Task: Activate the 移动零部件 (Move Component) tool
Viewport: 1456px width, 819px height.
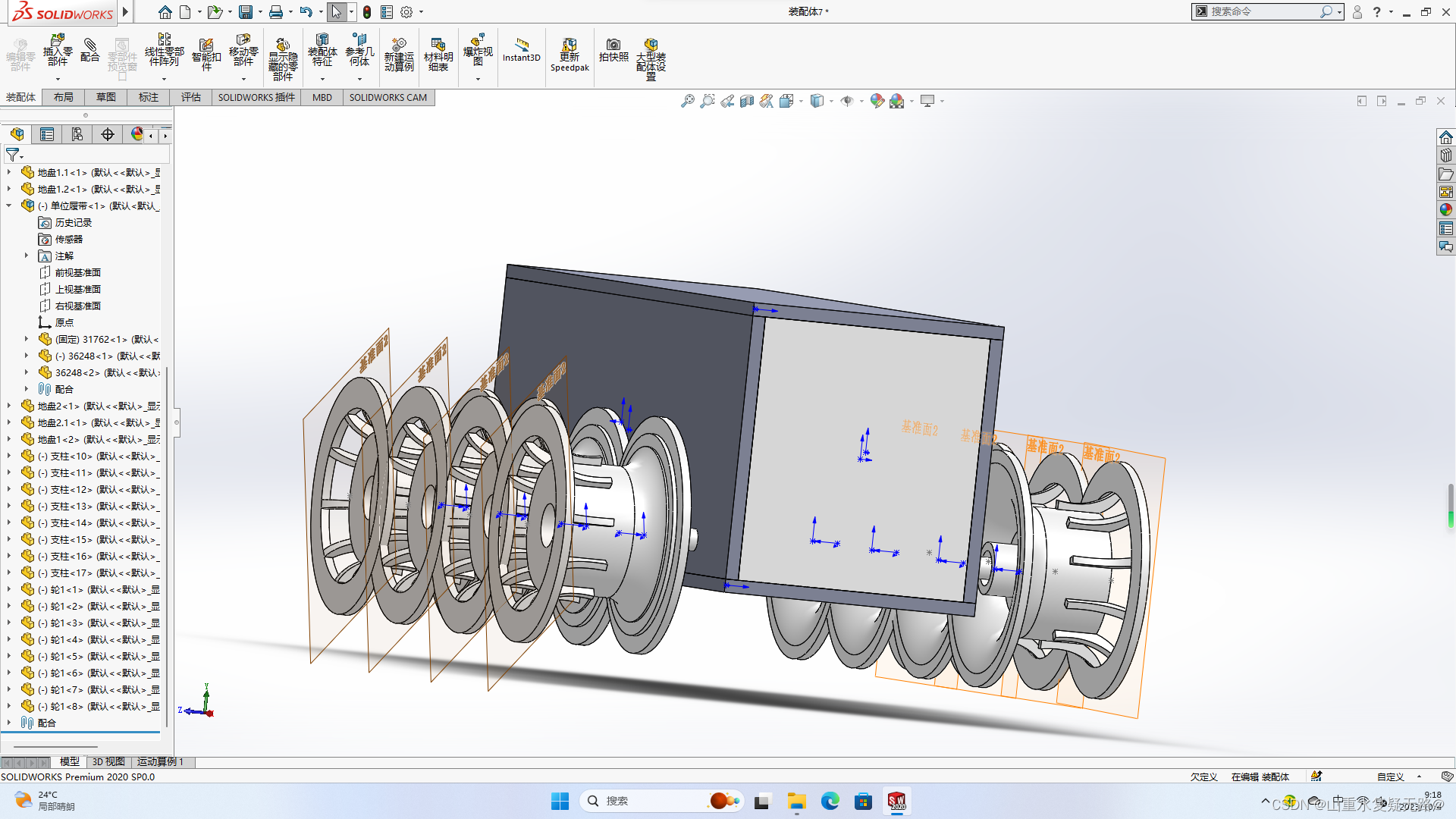Action: pos(243,53)
